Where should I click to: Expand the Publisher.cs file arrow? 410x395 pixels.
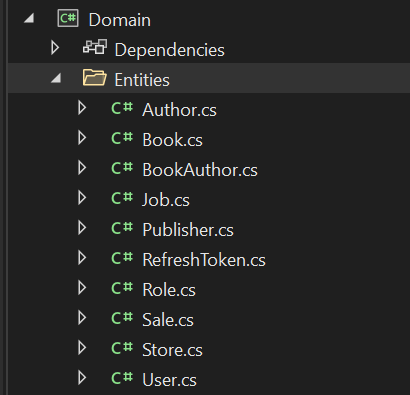[x=82, y=228]
